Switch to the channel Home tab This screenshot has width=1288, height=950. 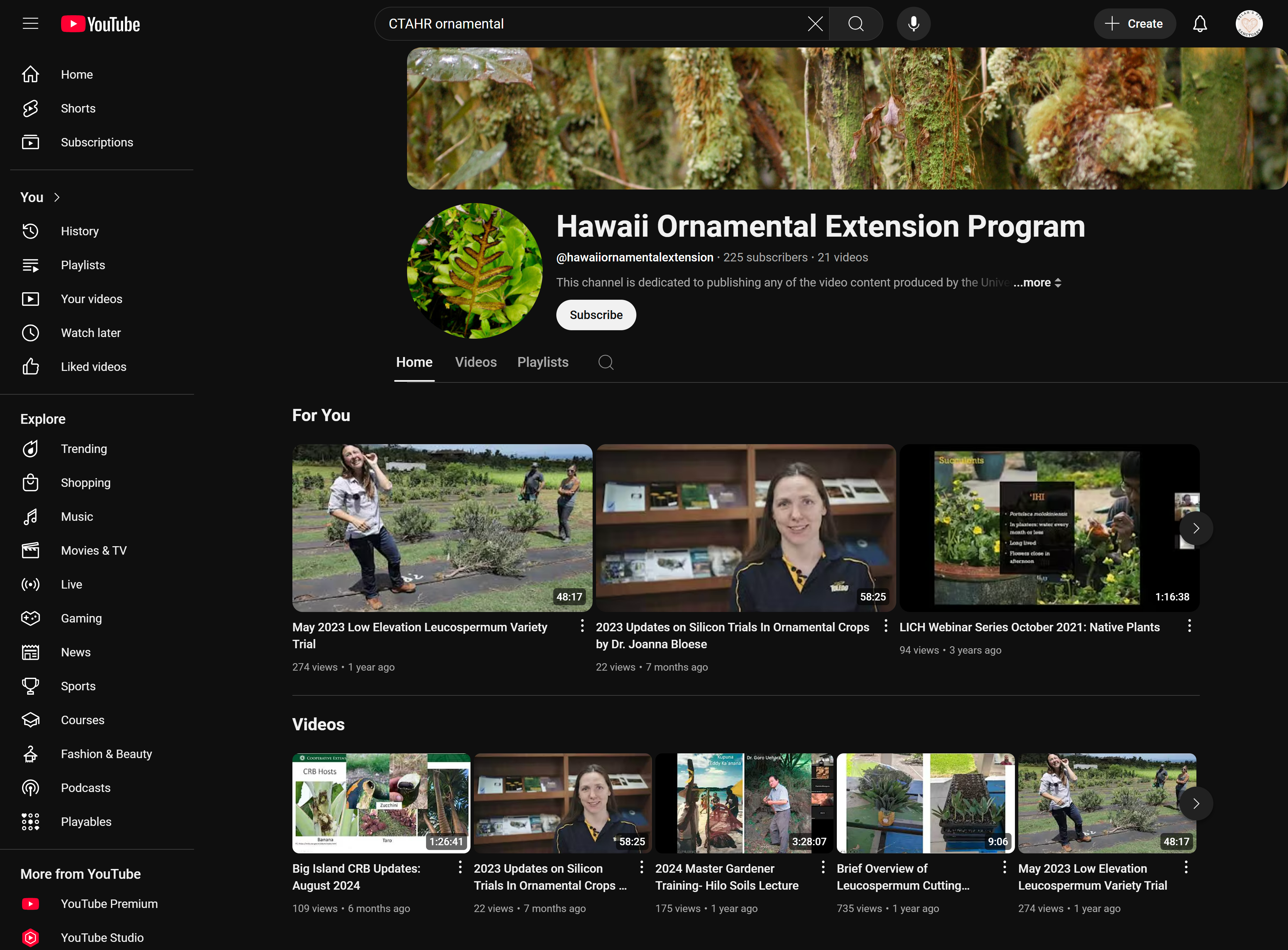[414, 362]
